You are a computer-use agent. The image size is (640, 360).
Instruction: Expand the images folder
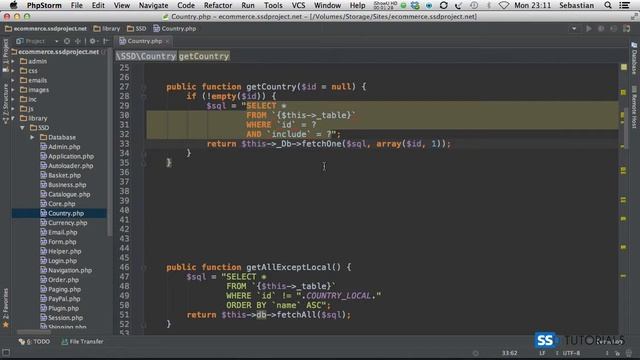(13, 90)
